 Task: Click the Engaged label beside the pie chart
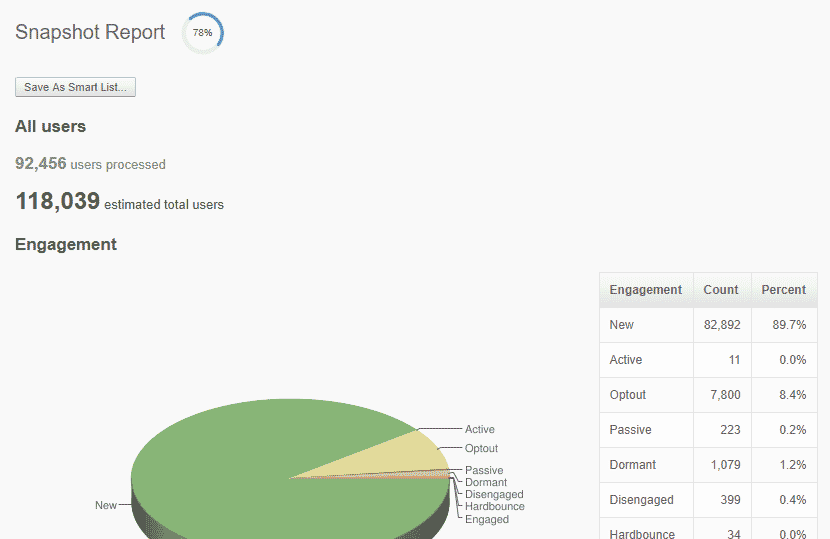[x=486, y=520]
